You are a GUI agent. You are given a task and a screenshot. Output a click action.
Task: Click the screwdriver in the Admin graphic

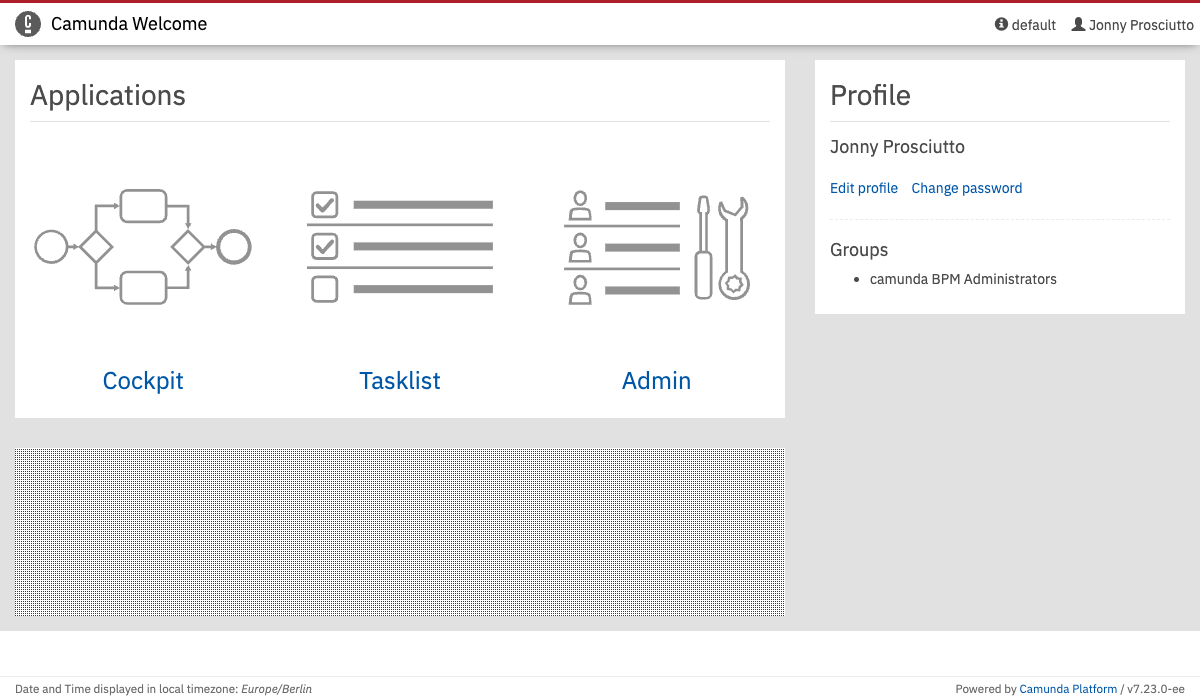(704, 247)
